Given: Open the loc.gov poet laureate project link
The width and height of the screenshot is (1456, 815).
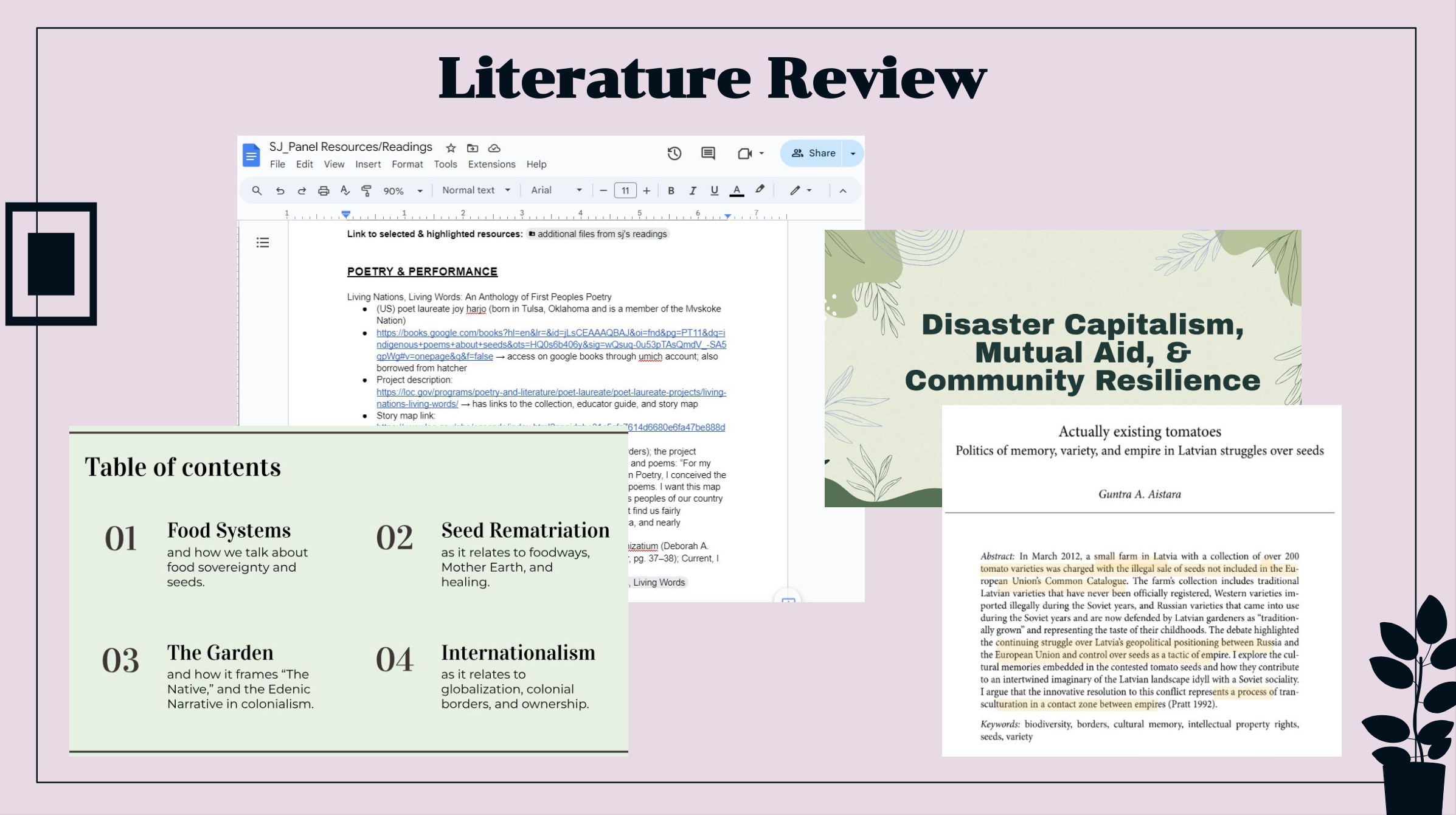Looking at the screenshot, I should pyautogui.click(x=551, y=398).
